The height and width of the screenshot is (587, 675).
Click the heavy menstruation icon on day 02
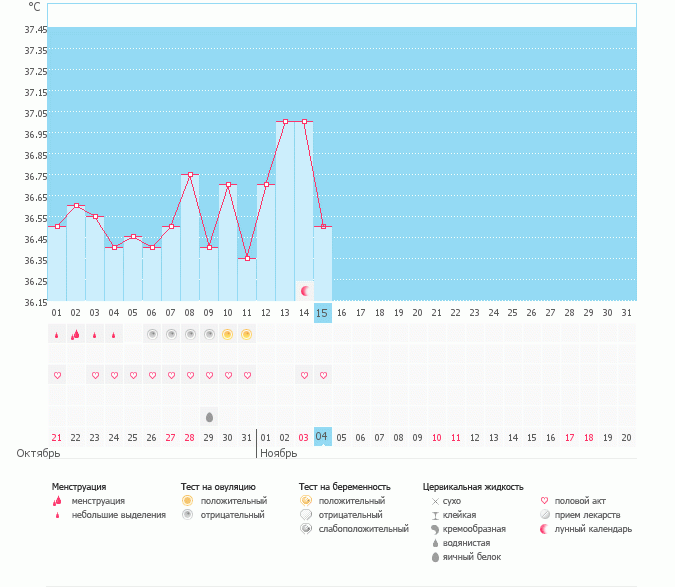click(x=75, y=334)
